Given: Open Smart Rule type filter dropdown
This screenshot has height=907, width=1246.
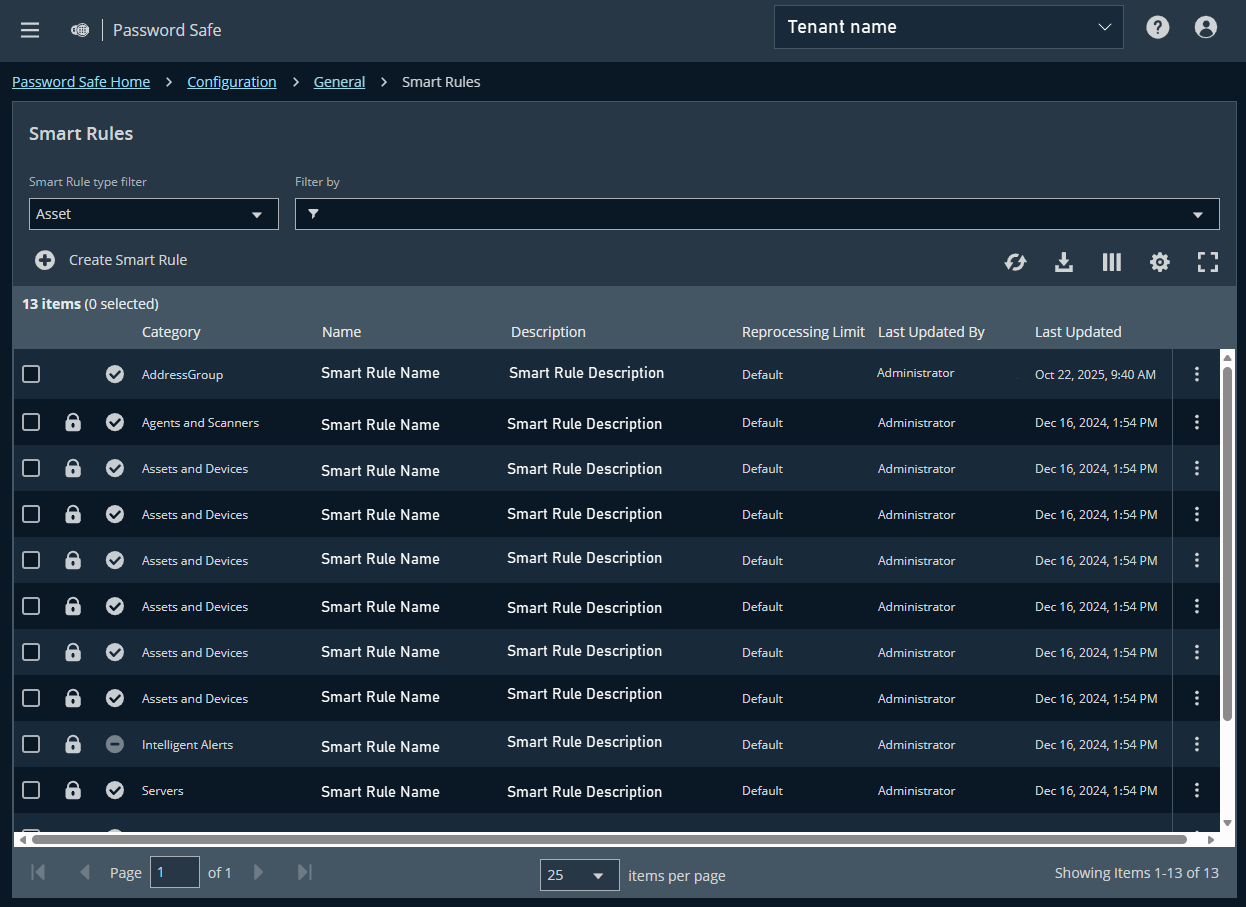Looking at the screenshot, I should coord(153,214).
